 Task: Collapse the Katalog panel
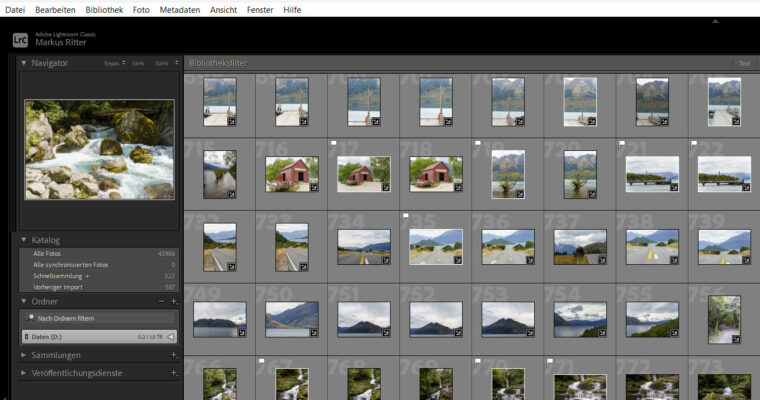24,240
